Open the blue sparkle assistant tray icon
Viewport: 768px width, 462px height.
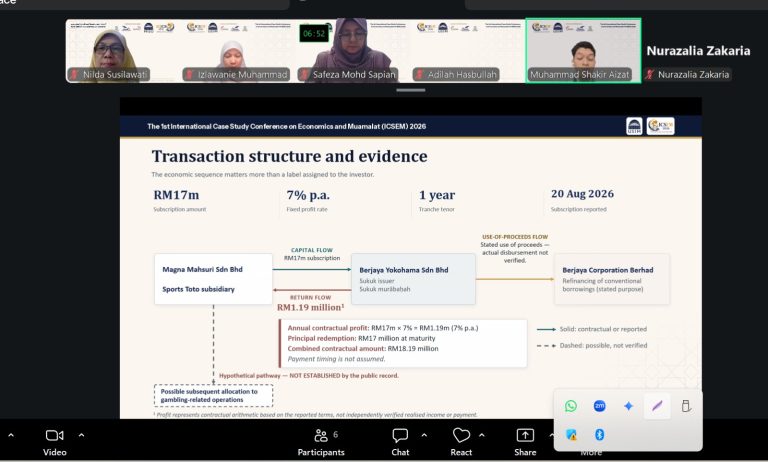pyautogui.click(x=628, y=406)
